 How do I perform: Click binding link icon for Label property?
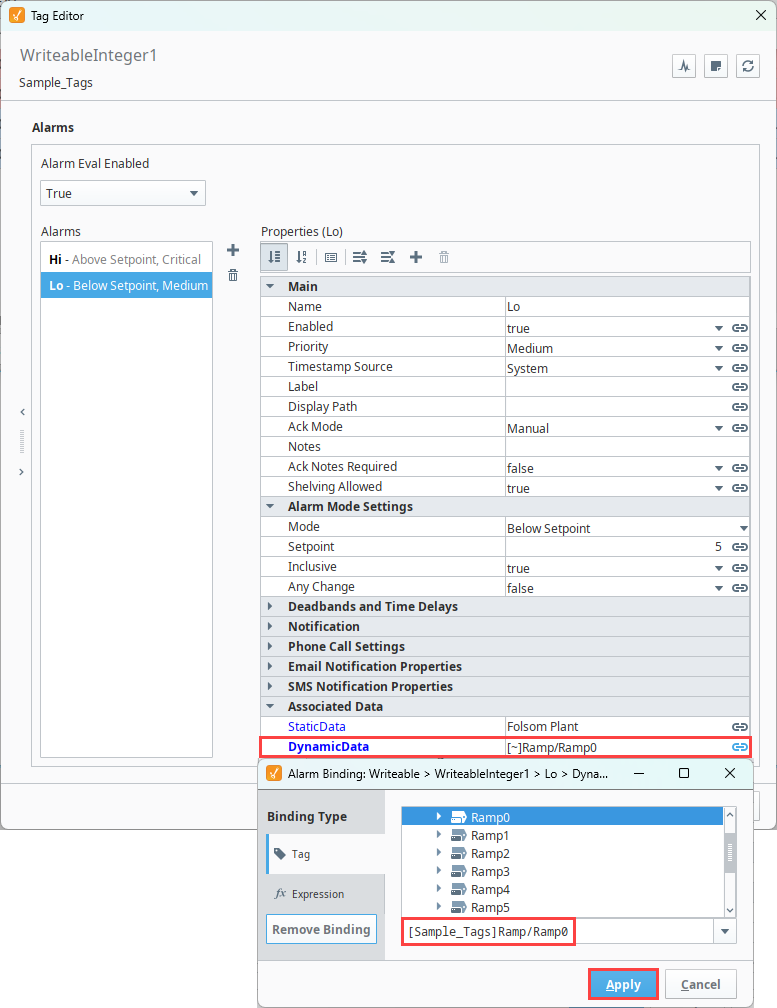740,387
